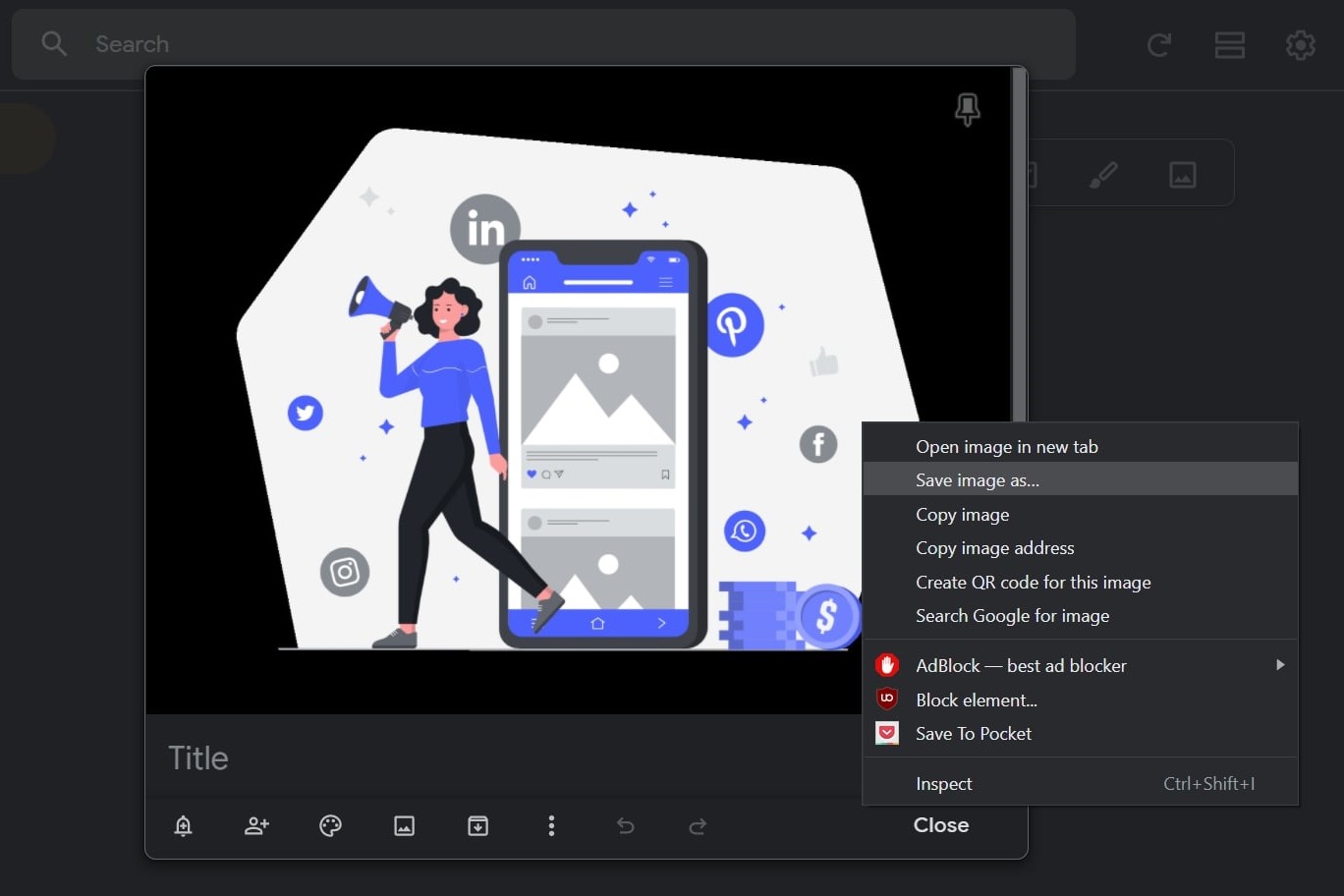Click the Close button on the note
Screen dimensions: 1344x896
(x=941, y=825)
